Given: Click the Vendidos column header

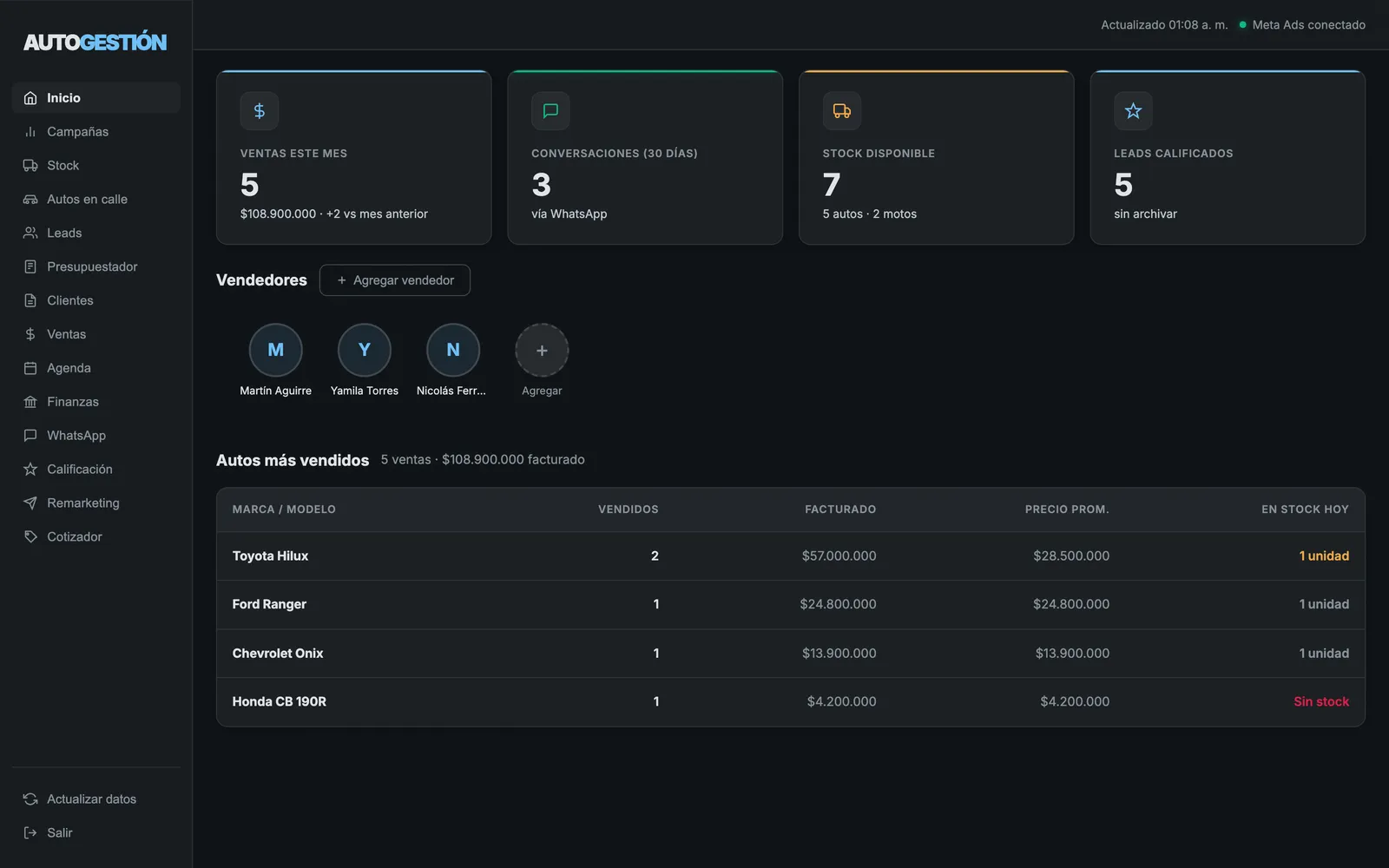Looking at the screenshot, I should 629,510.
